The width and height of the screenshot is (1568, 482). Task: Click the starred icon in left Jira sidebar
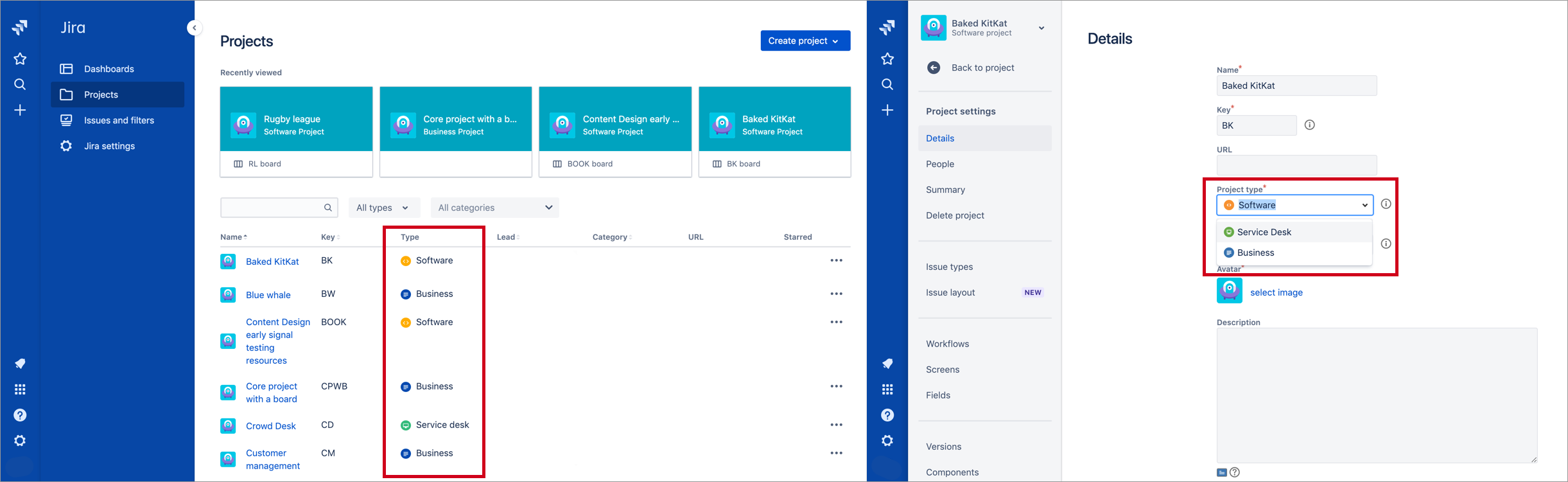(20, 59)
